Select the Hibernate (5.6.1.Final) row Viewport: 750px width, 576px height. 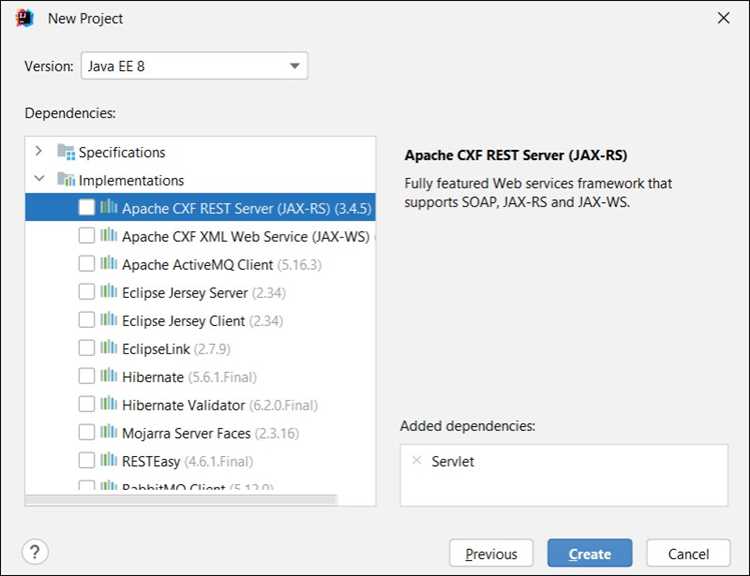tap(200, 377)
